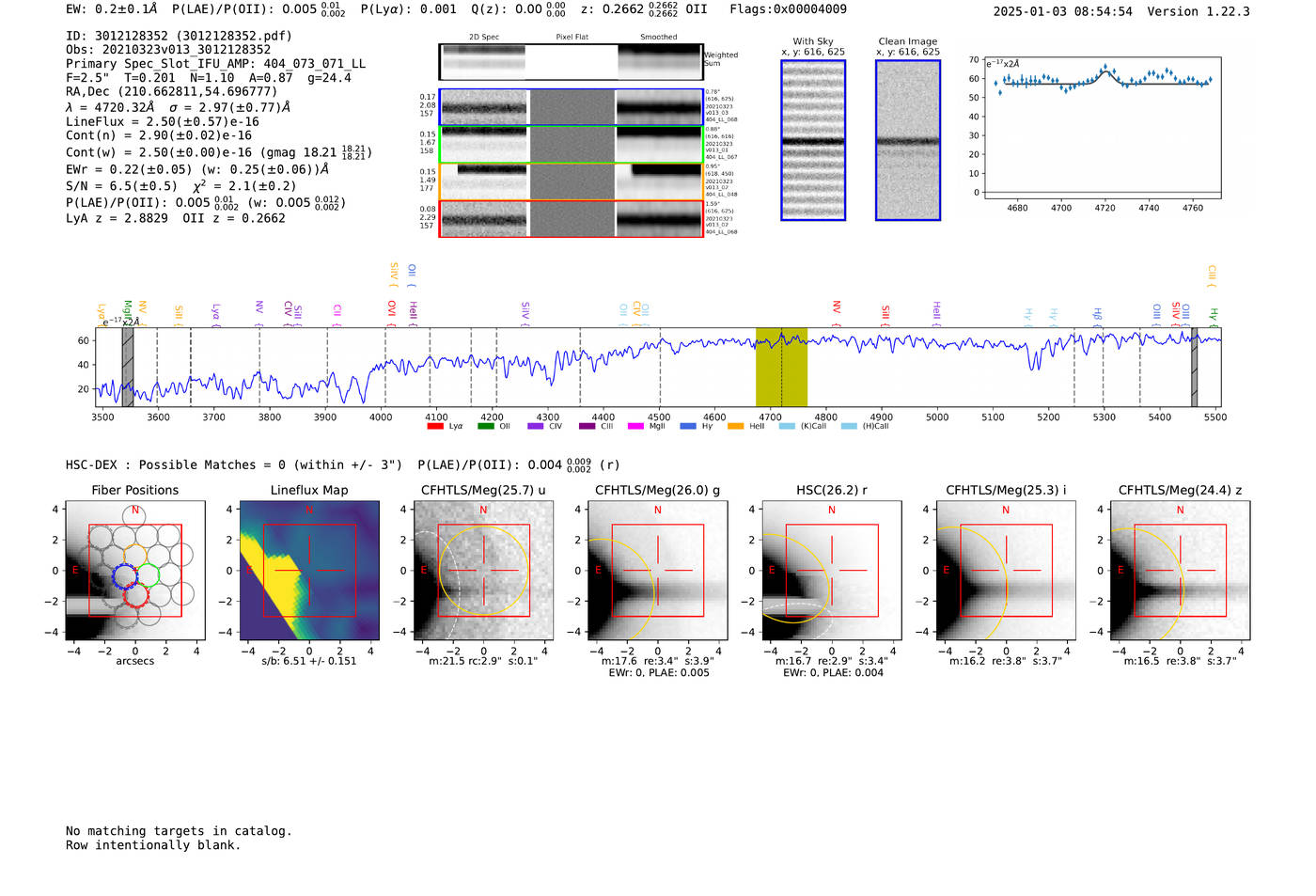Viewport: 1316px width, 896px height.
Task: Open the Fiber Positions panel
Action: pyautogui.click(x=135, y=570)
